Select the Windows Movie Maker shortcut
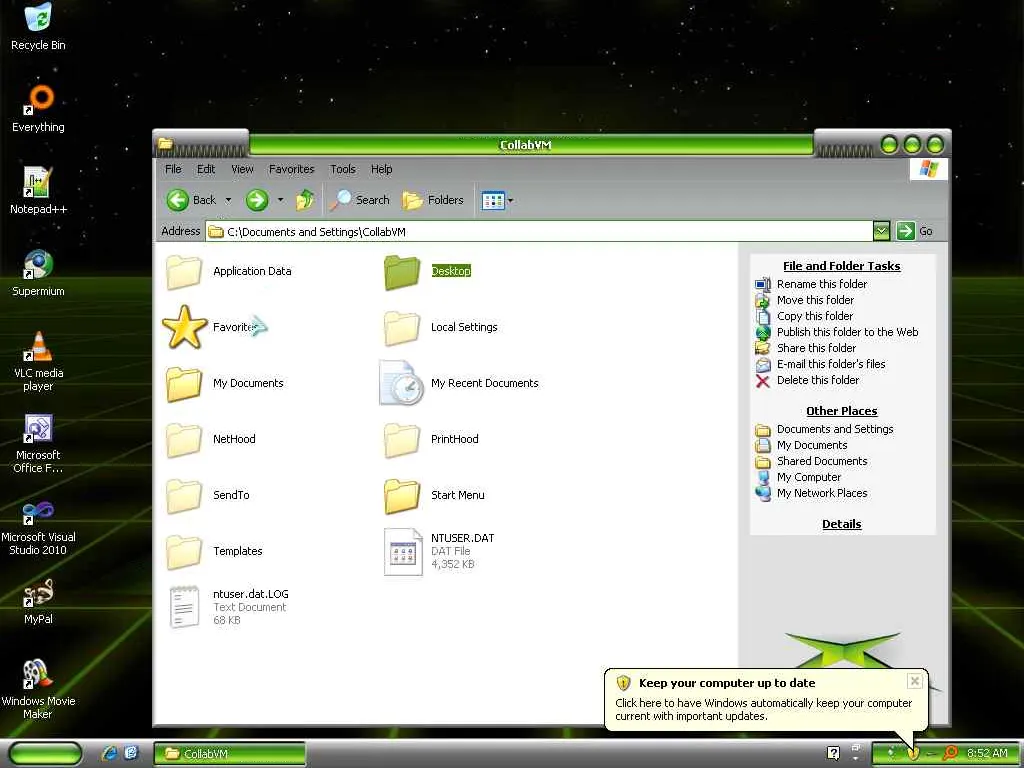Screen dimensions: 1024x768 click(x=38, y=689)
